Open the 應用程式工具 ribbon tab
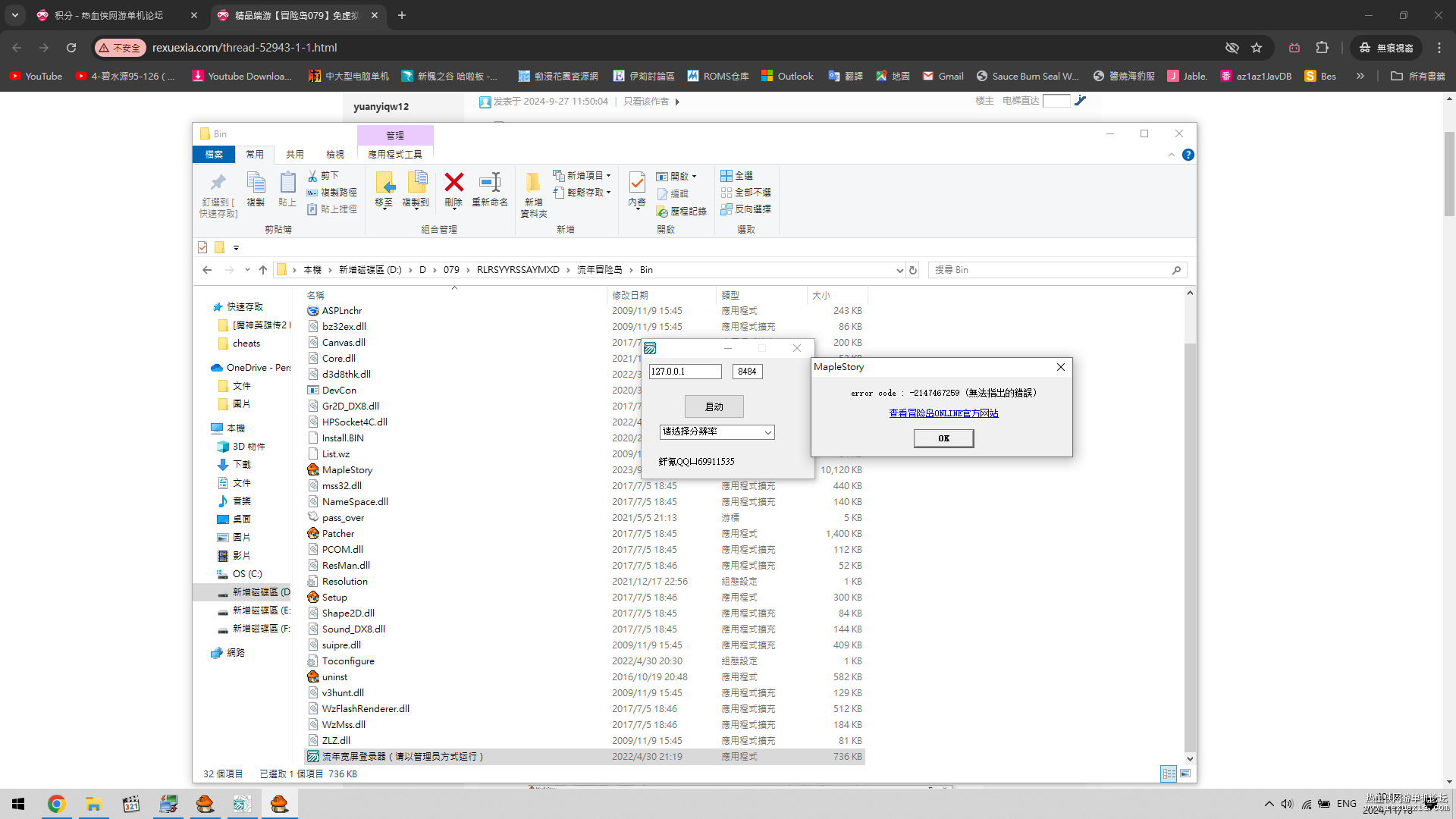This screenshot has height=819, width=1456. (x=395, y=155)
